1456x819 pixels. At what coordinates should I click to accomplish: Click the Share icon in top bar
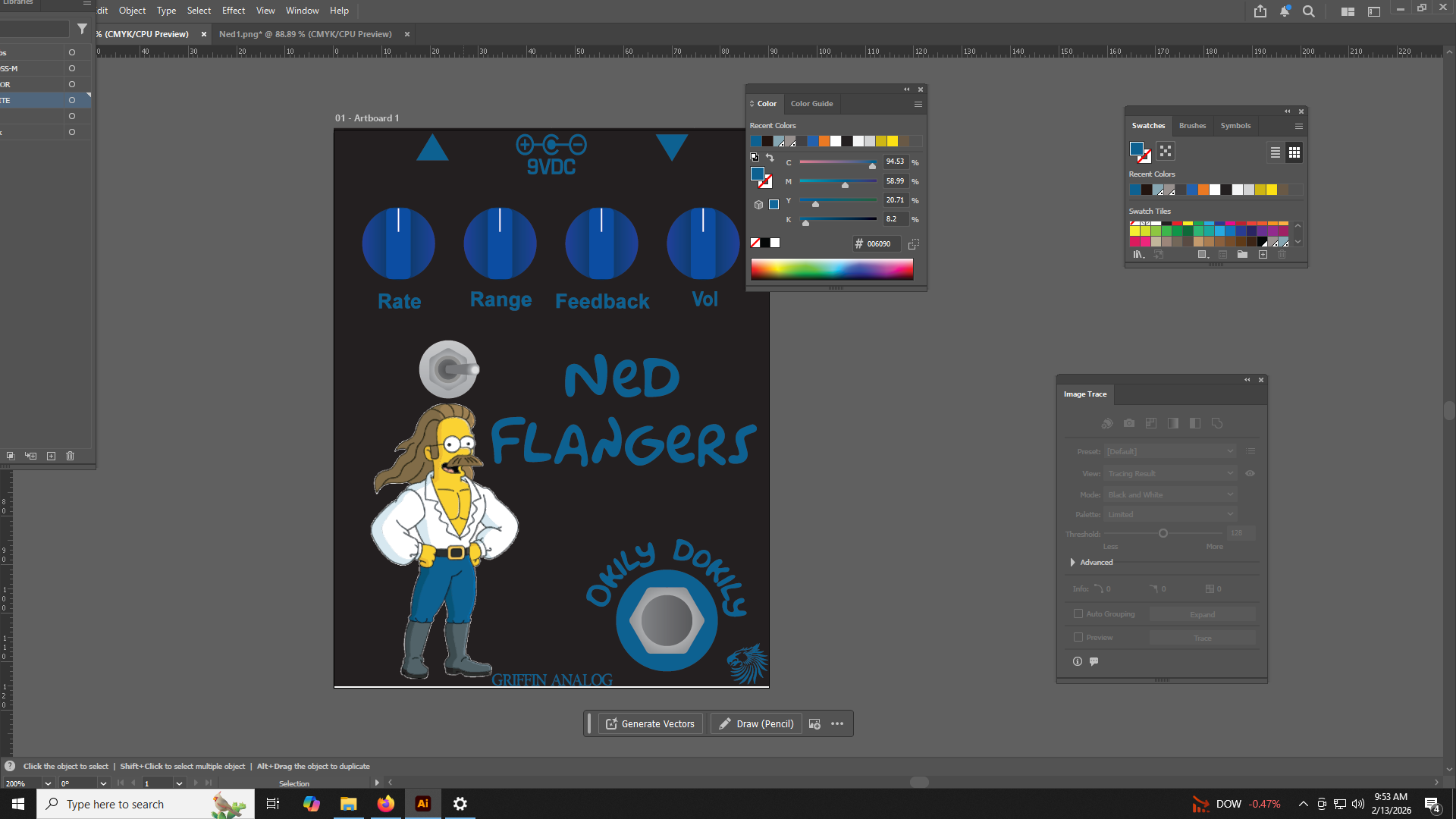pos(1260,11)
